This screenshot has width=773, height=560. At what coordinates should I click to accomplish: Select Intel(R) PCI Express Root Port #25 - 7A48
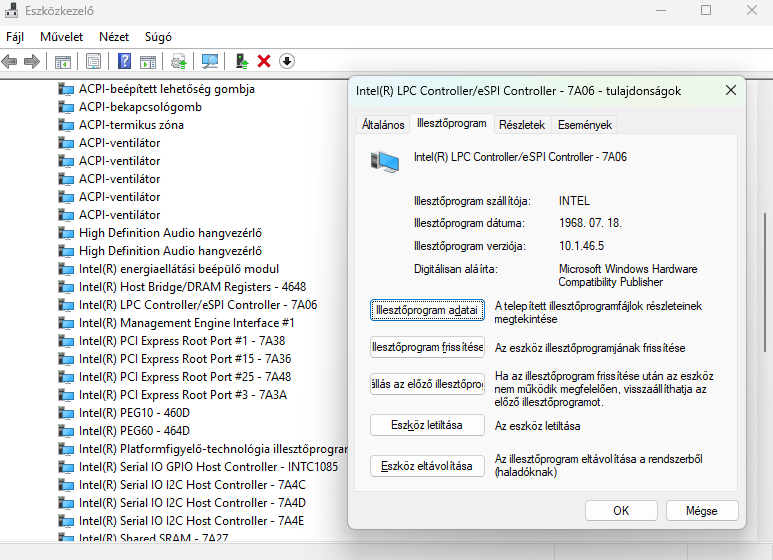185,377
